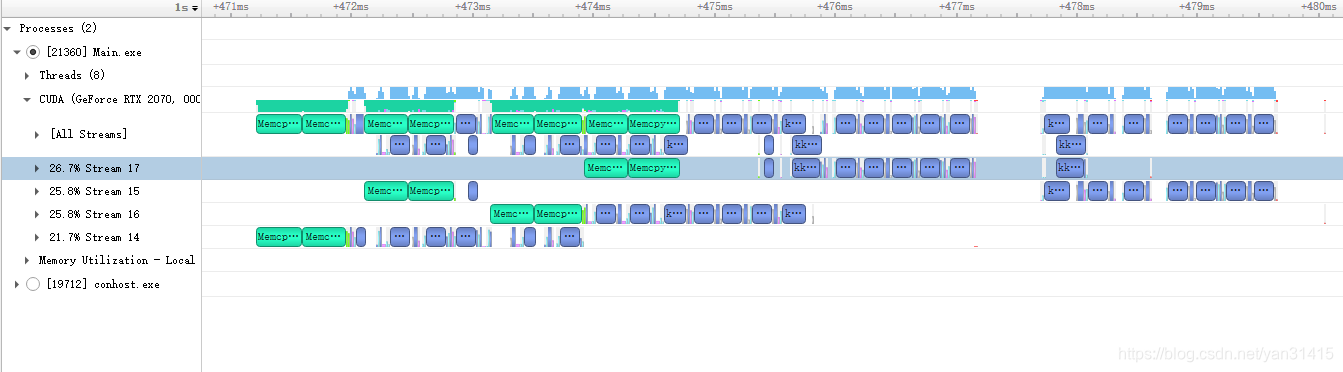
Task: Select the Stream 17 row label
Action: (x=94, y=168)
